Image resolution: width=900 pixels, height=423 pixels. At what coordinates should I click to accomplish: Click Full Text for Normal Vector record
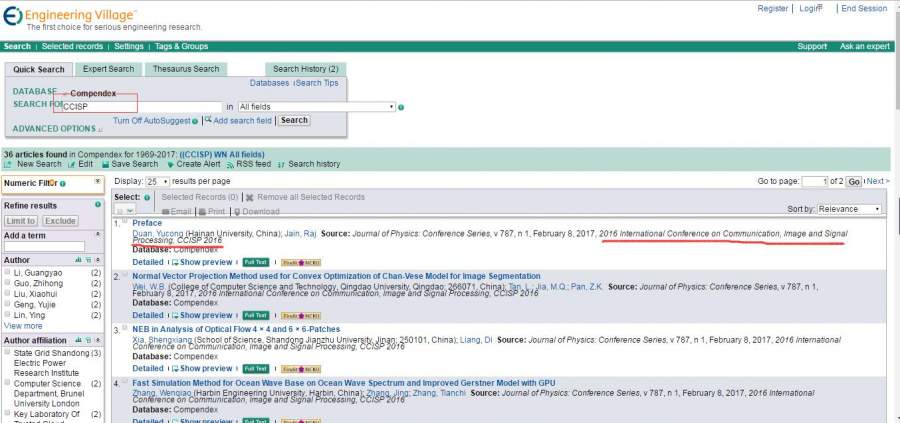[255, 316]
